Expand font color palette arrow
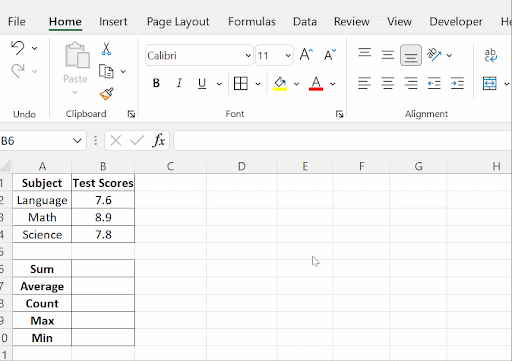This screenshot has height=361, width=512. click(x=333, y=84)
